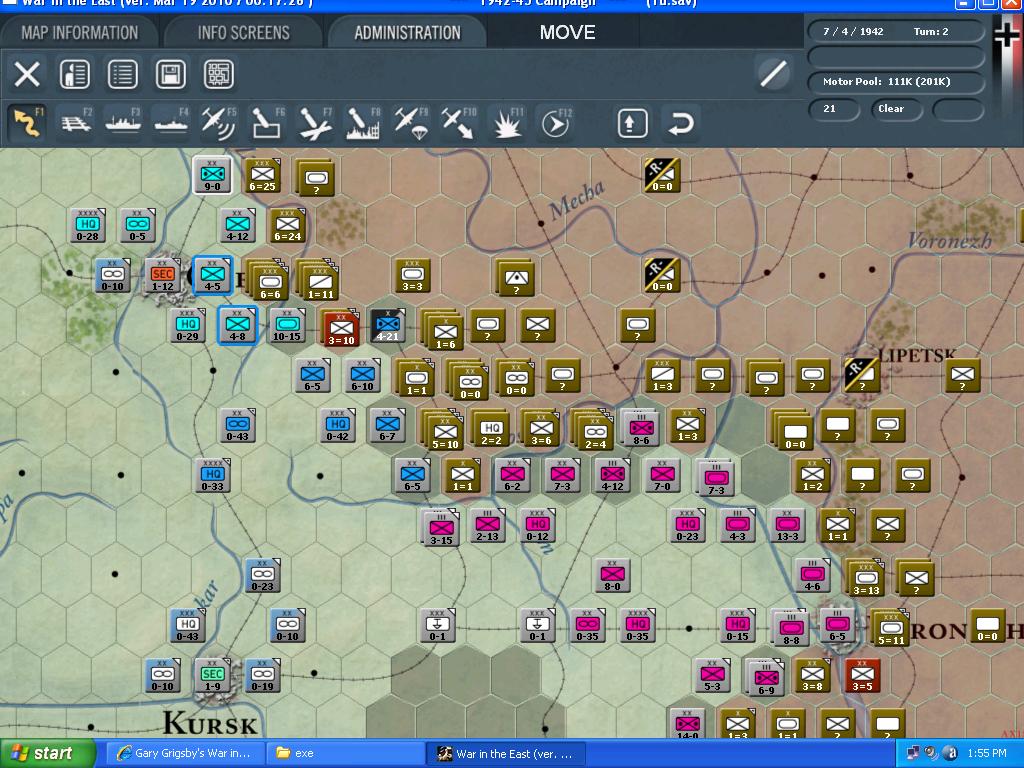
Task: Switch to the ADMINISTRATION tab
Action: (x=408, y=32)
